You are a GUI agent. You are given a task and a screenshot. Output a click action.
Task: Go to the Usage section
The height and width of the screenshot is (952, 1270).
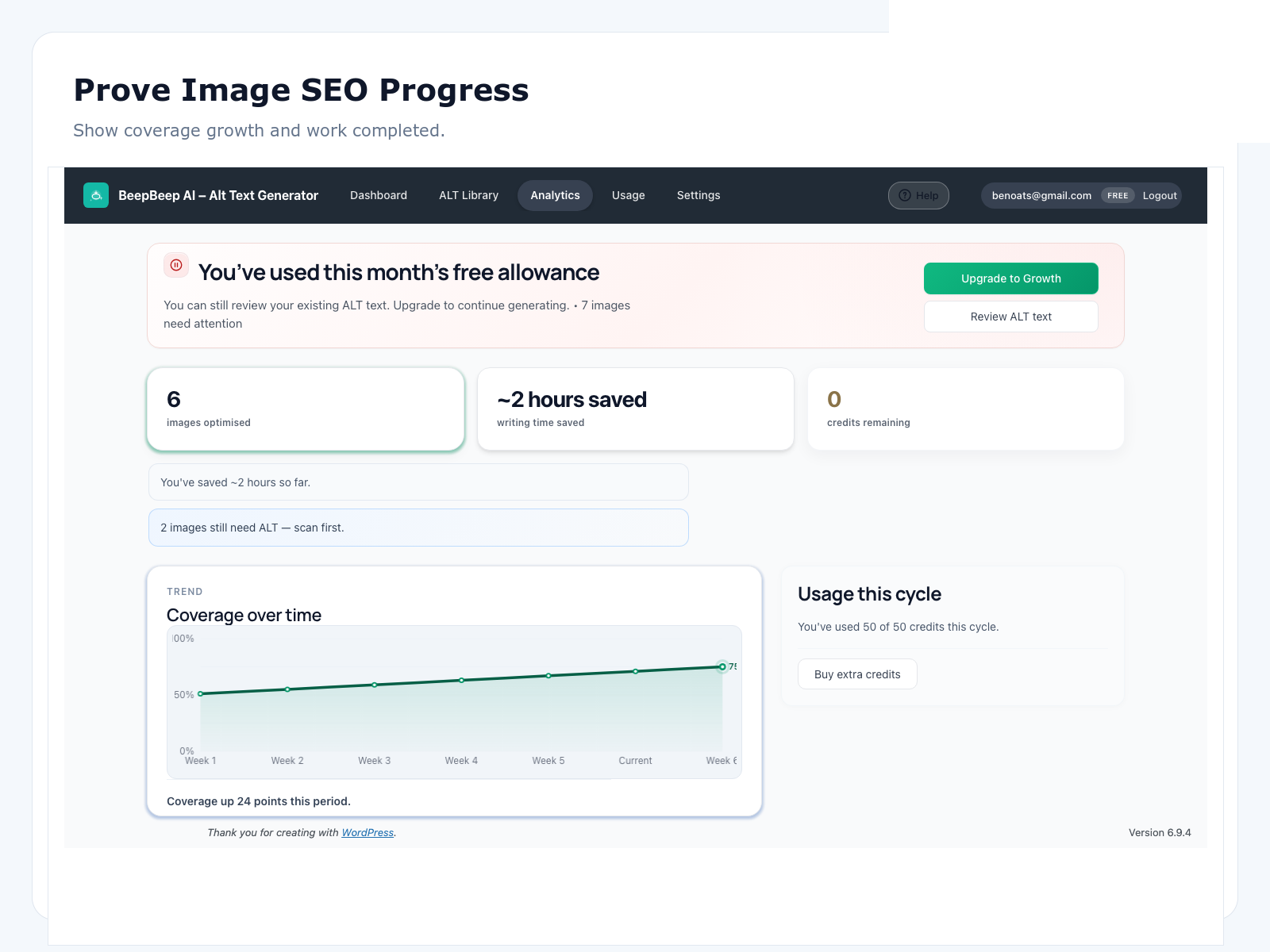pyautogui.click(x=628, y=195)
